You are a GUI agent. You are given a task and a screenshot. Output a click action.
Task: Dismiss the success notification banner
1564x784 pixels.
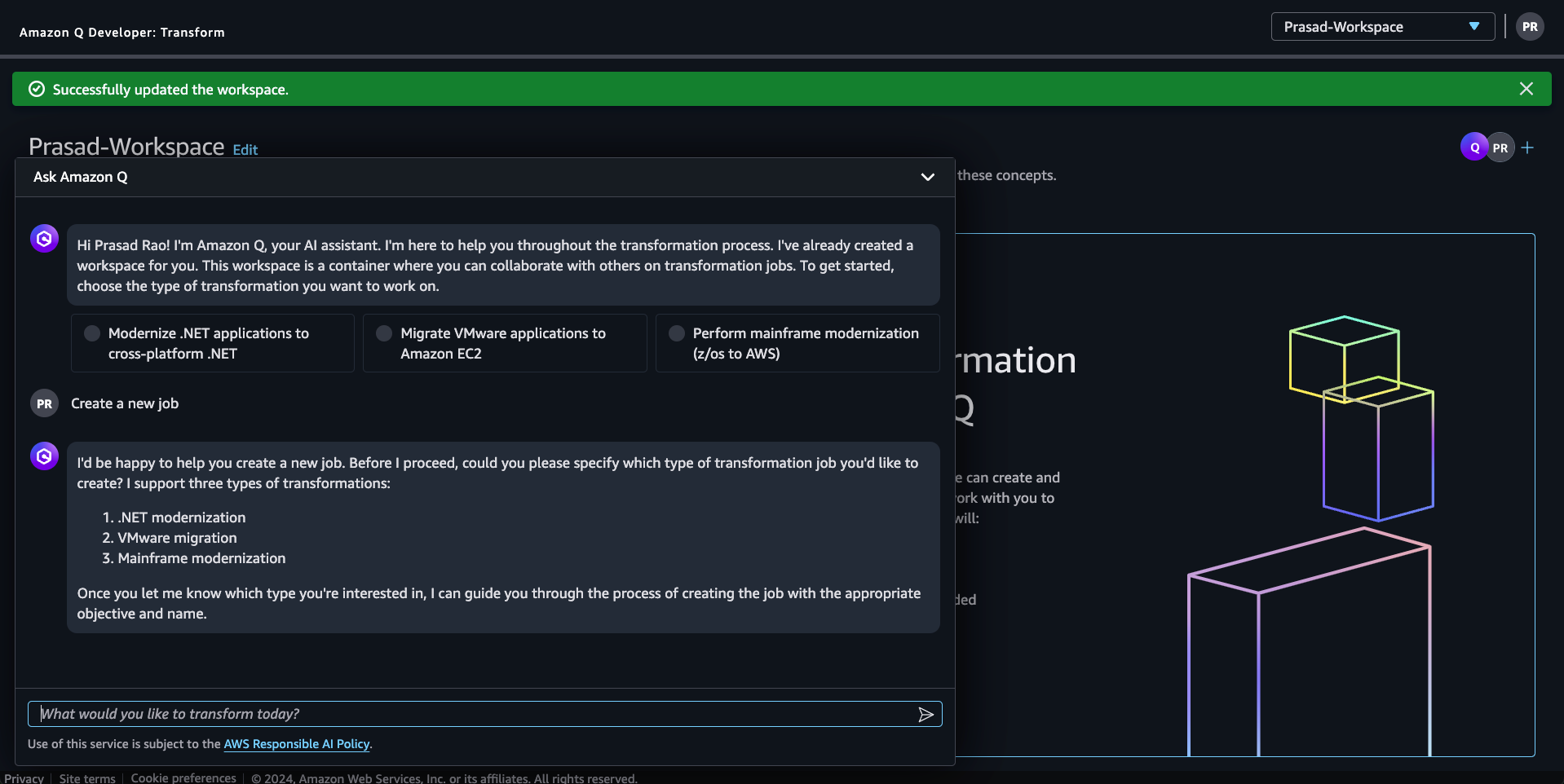coord(1526,89)
